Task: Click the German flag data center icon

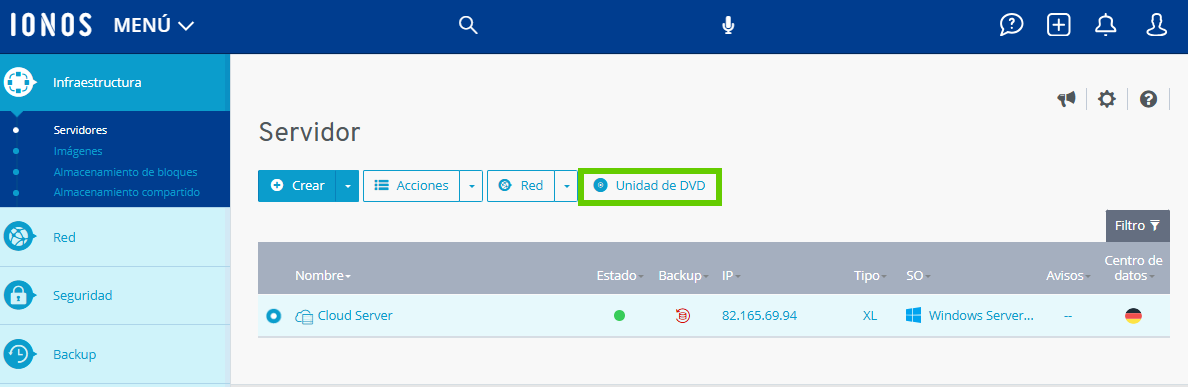Action: click(x=1133, y=316)
